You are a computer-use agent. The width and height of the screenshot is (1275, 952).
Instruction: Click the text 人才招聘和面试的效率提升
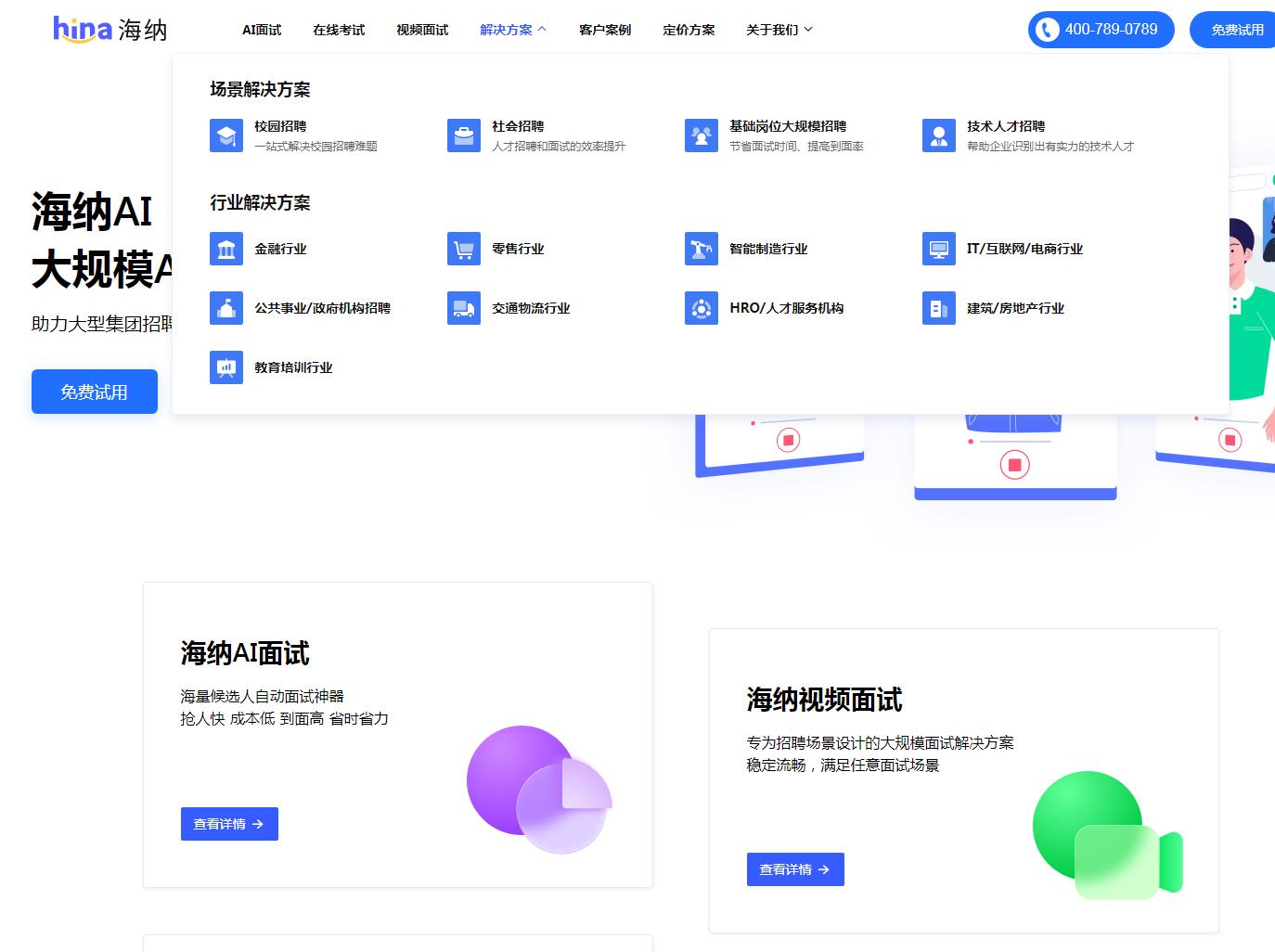click(x=559, y=147)
